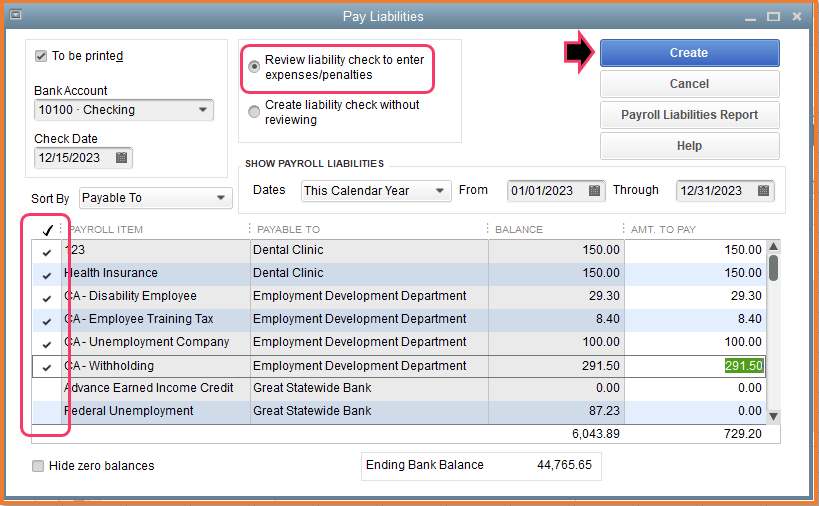
Task: Uncheck CA - Unemployment Company checkmark
Action: point(47,344)
